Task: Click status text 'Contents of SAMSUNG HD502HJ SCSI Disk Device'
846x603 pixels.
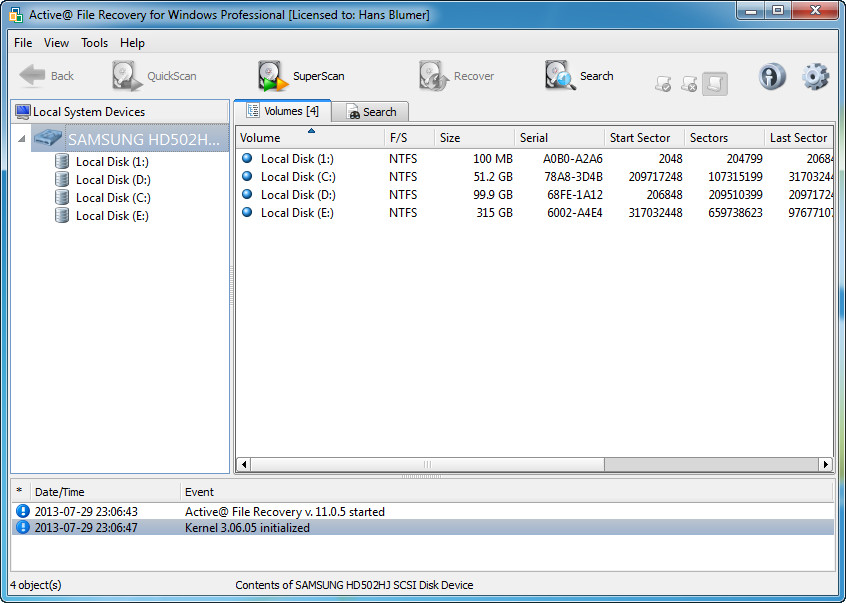Action: click(354, 585)
